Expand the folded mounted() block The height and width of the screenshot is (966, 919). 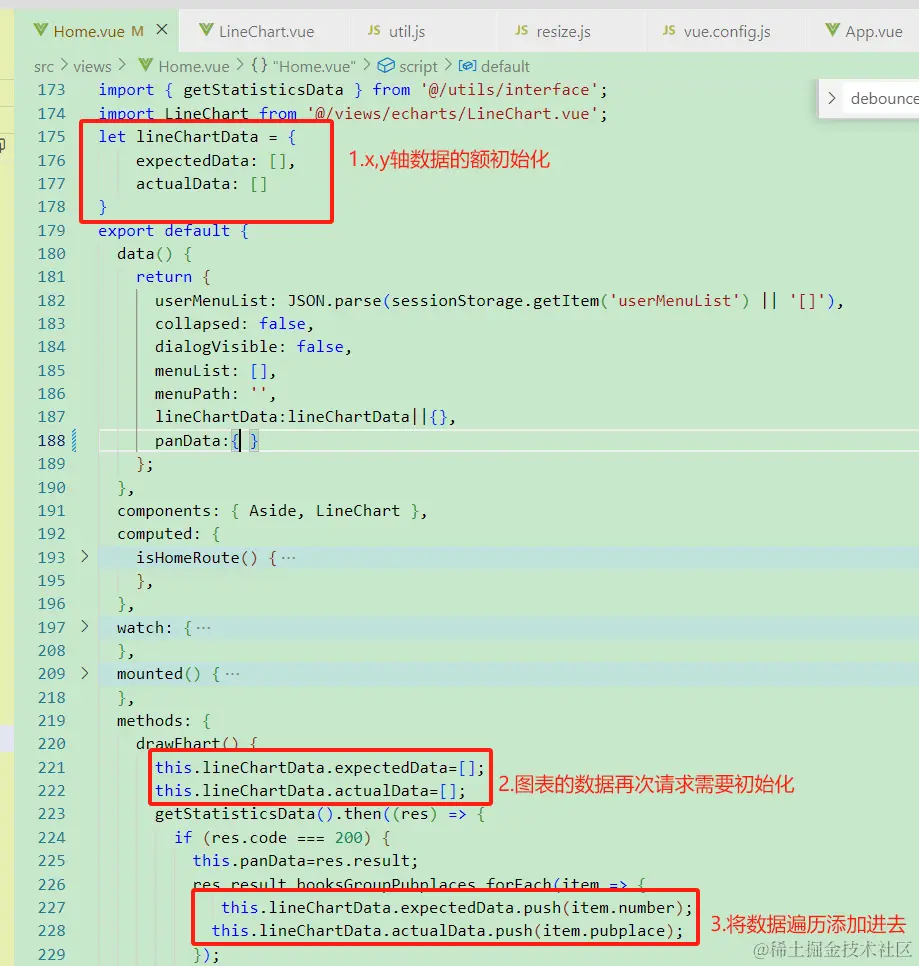click(x=85, y=673)
